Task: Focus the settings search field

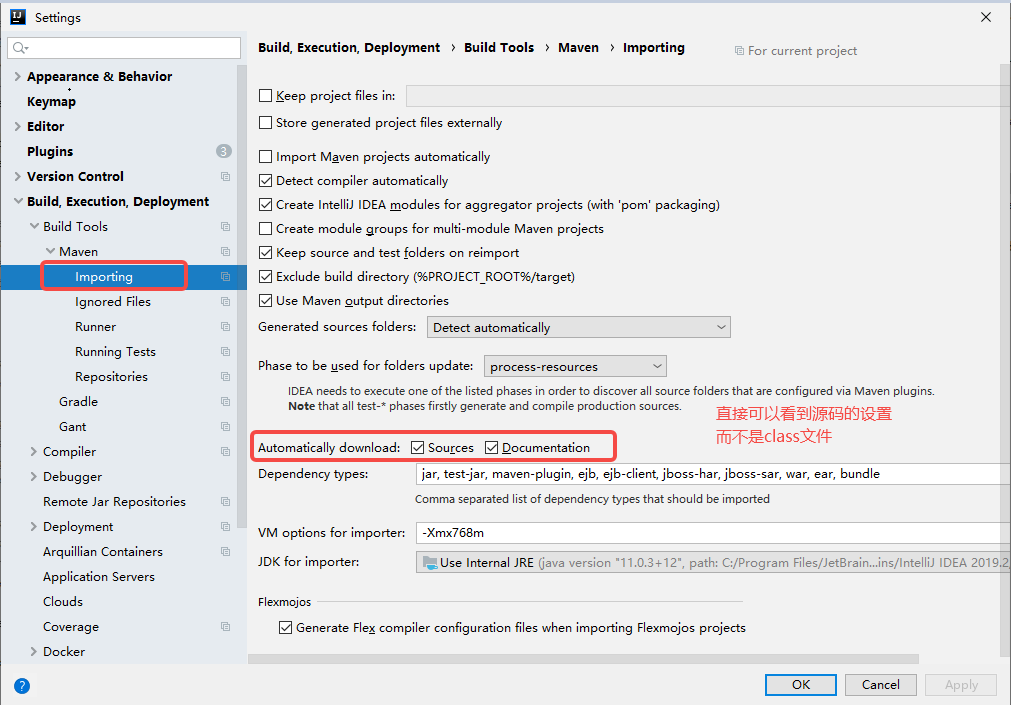Action: (124, 48)
